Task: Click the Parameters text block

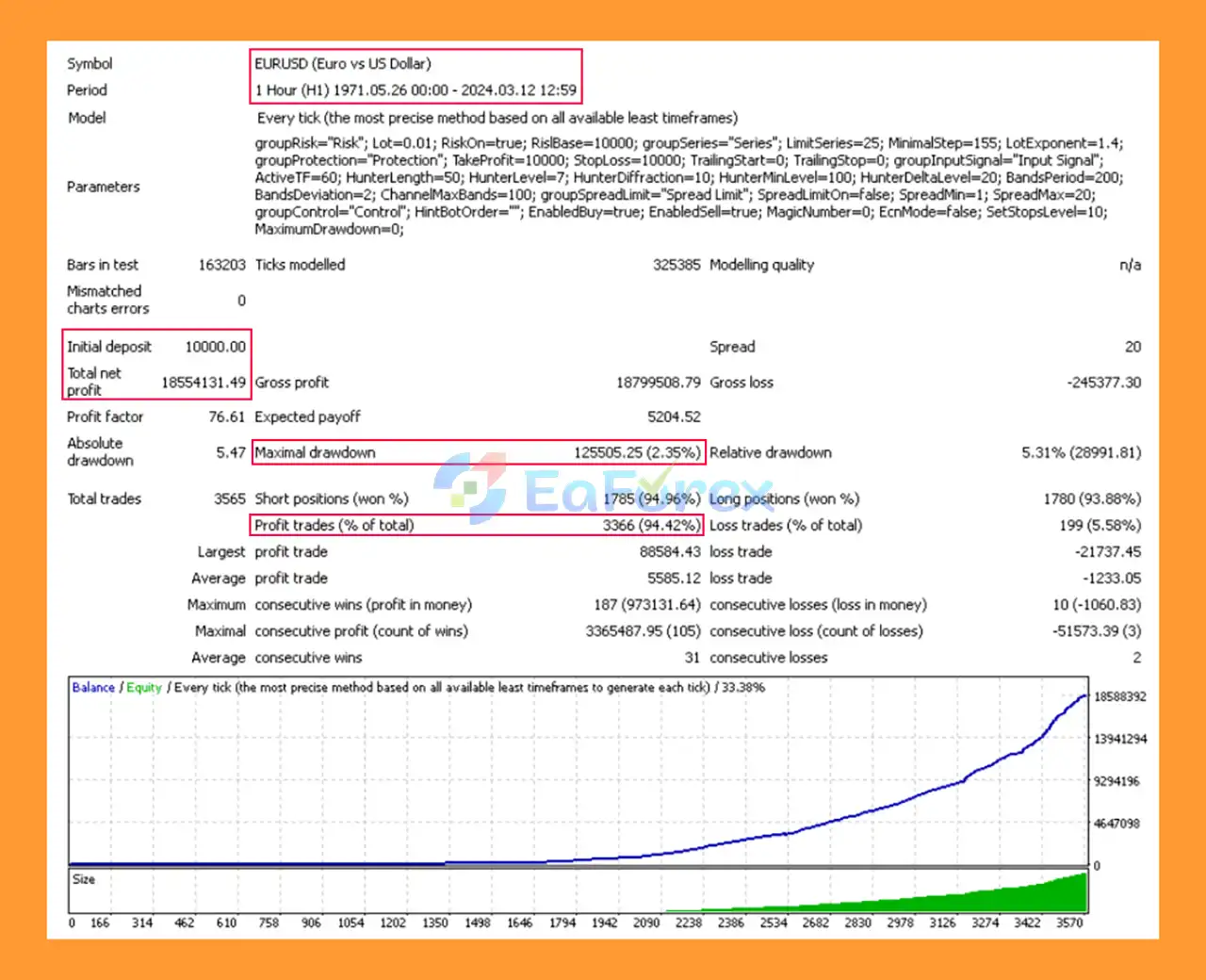Action: [x=688, y=187]
